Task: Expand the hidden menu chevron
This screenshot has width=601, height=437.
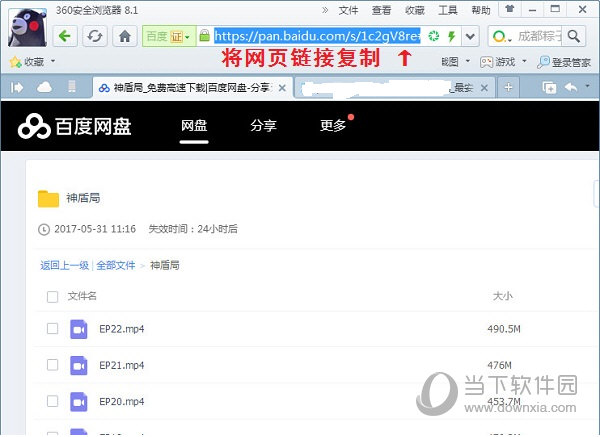Action: 325,10
